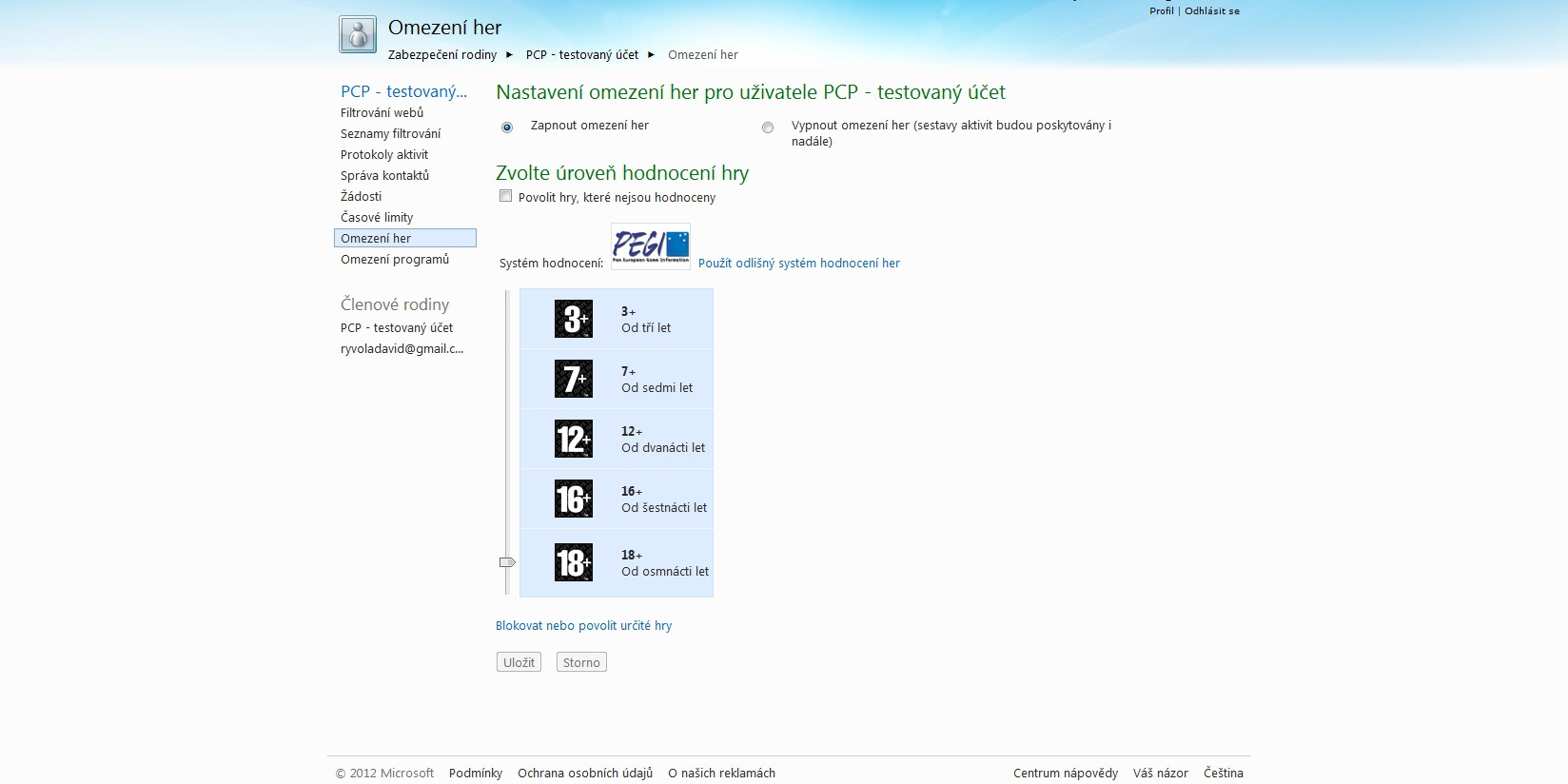Viewport: 1568px width, 784px height.
Task: Open Ochrana osobních údajů footer link
Action: (585, 773)
